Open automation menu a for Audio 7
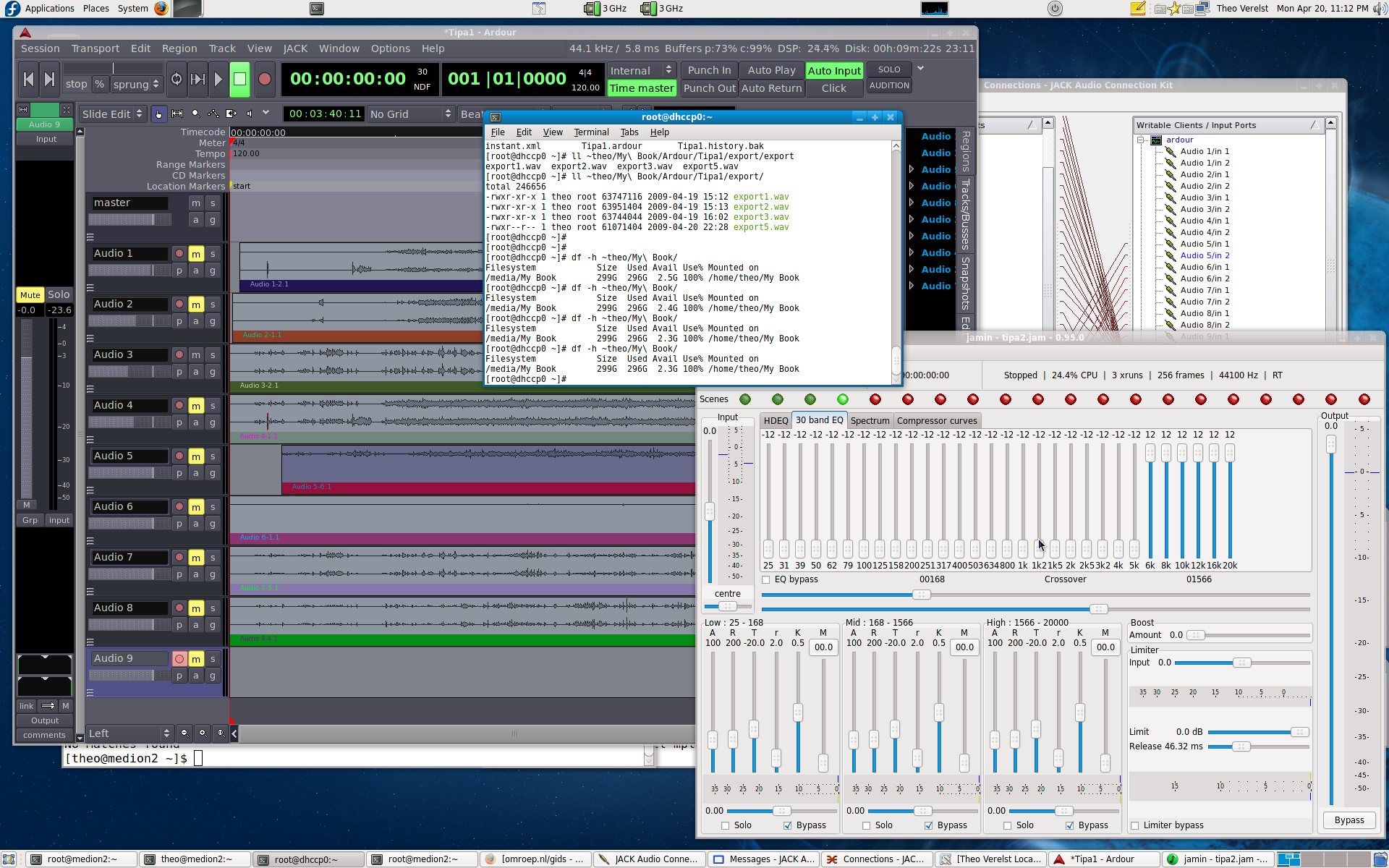This screenshot has width=1389, height=868. click(196, 574)
